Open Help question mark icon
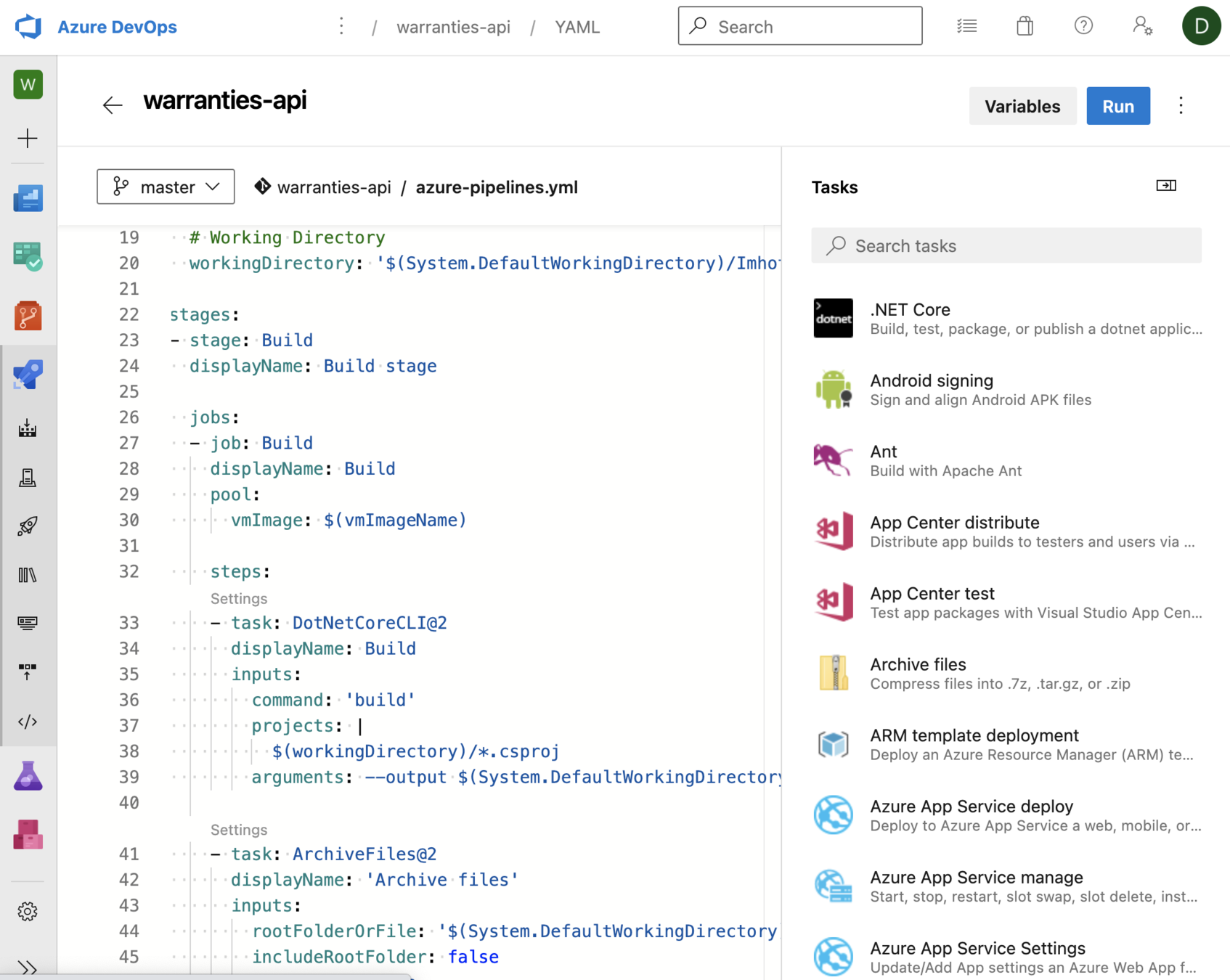Screen dimensions: 1230x980 tap(1083, 26)
